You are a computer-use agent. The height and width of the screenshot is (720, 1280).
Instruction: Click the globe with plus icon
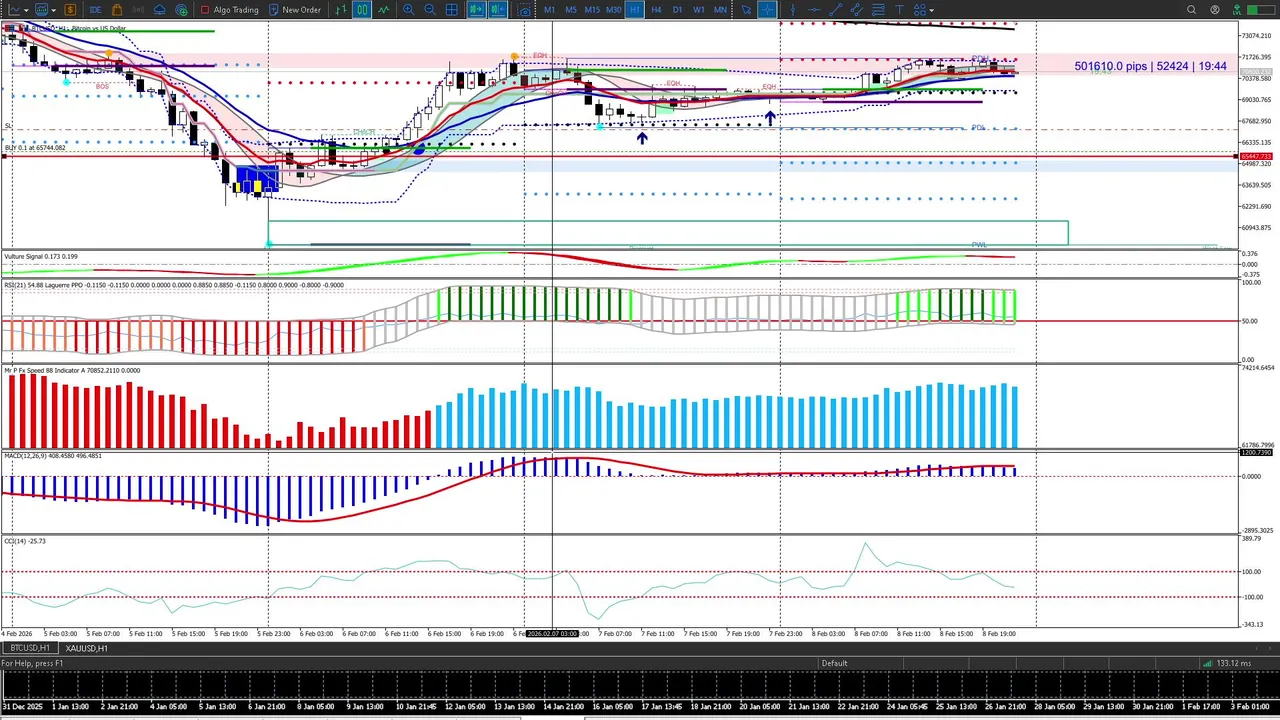click(x=181, y=10)
